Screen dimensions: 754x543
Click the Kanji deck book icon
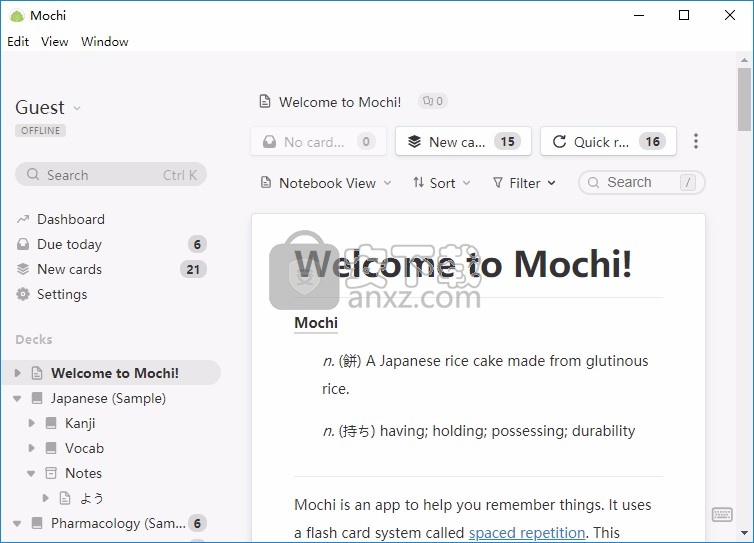pyautogui.click(x=50, y=423)
